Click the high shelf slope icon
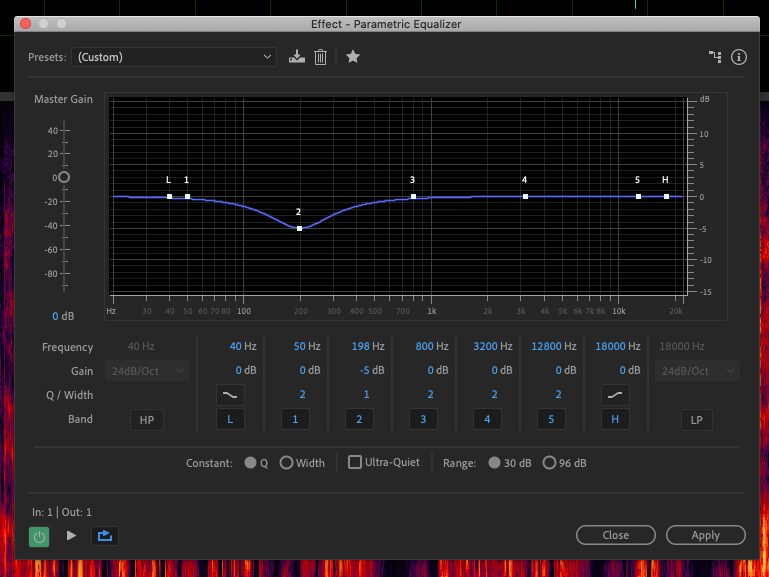Screen dimensions: 769x577 pyautogui.click(x=614, y=395)
